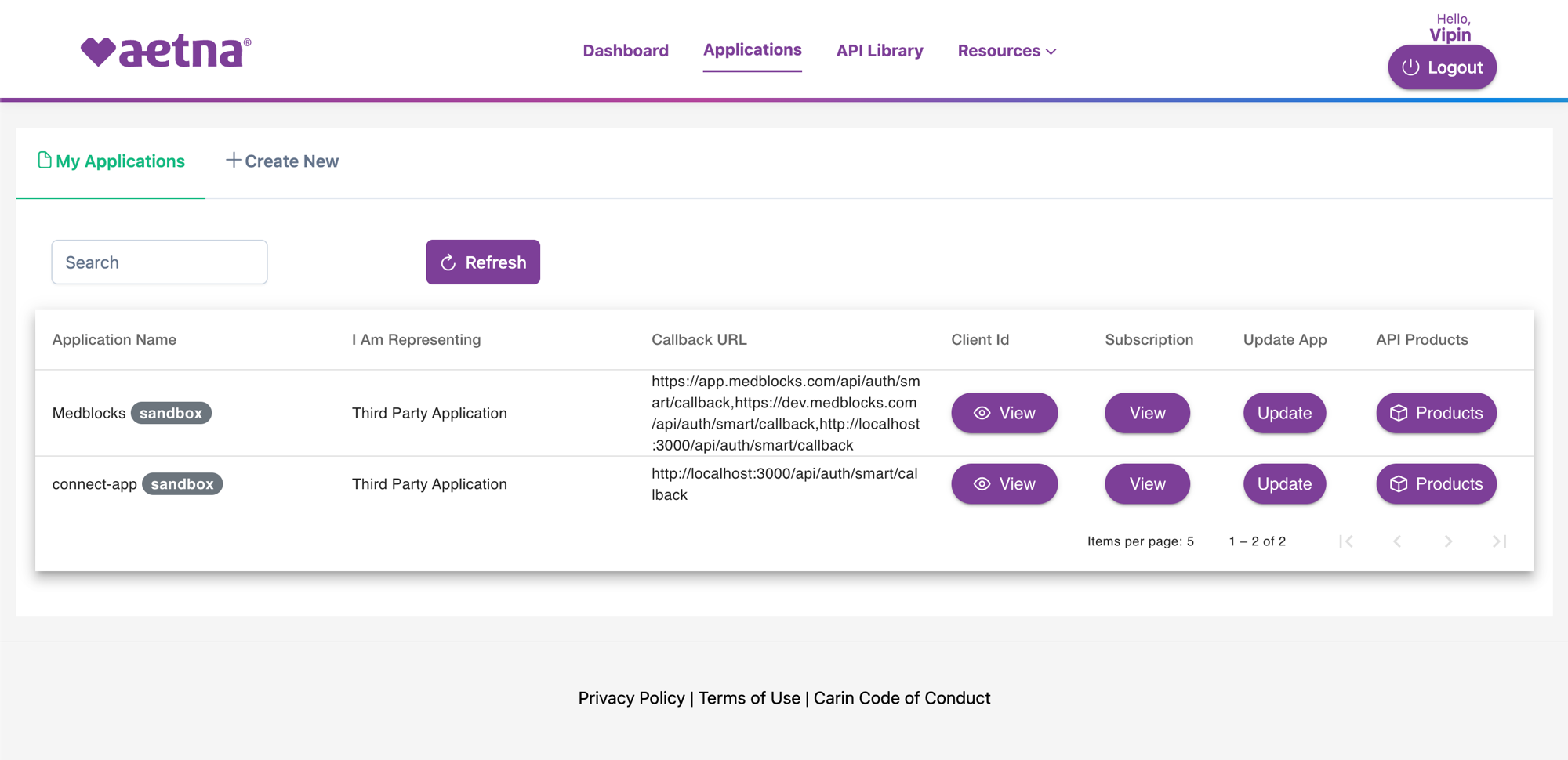The width and height of the screenshot is (1568, 760).
Task: Open the Create New tab
Action: [282, 161]
